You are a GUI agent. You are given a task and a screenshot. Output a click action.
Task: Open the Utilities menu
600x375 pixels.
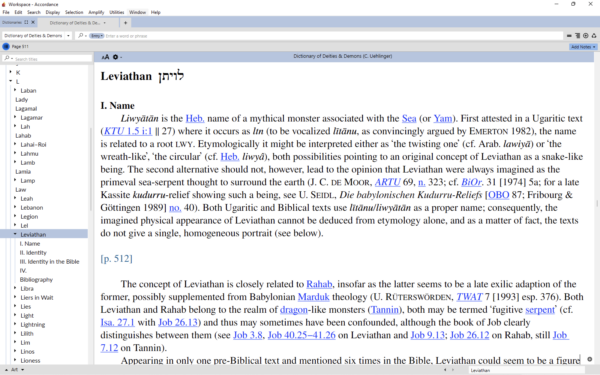pyautogui.click(x=116, y=12)
